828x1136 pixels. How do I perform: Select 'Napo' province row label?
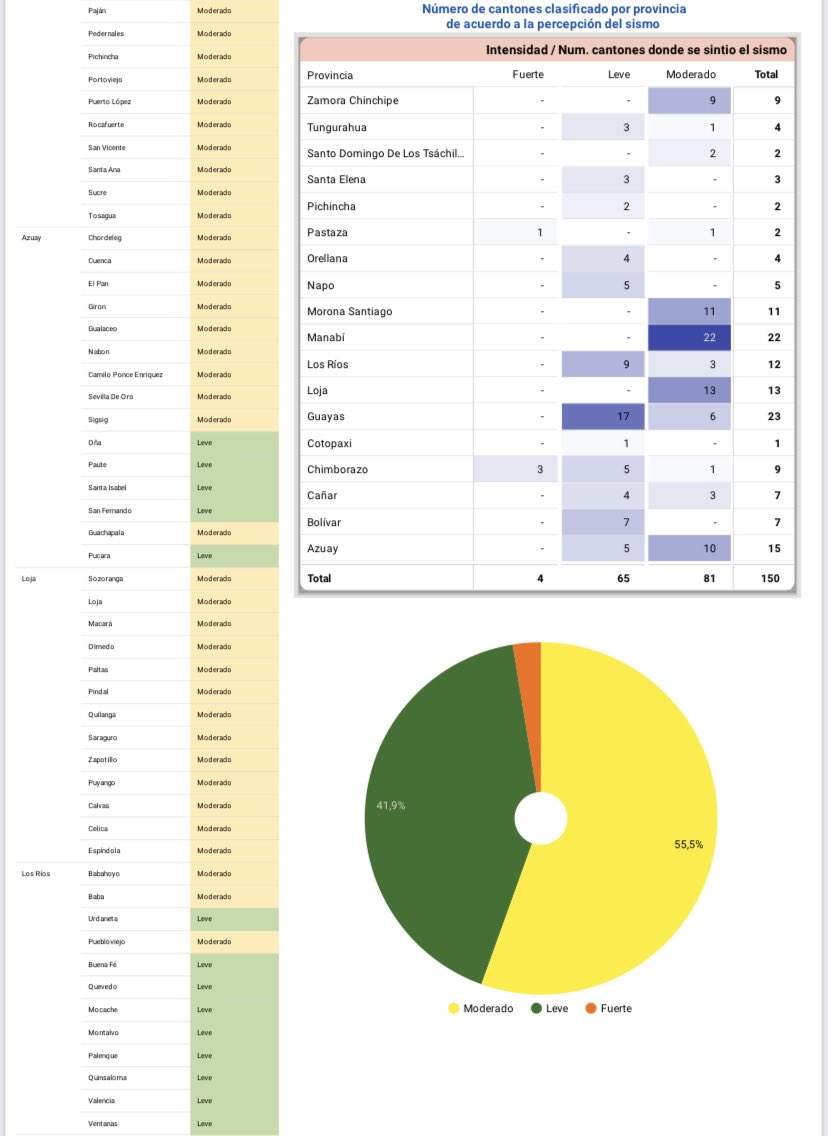coord(320,285)
